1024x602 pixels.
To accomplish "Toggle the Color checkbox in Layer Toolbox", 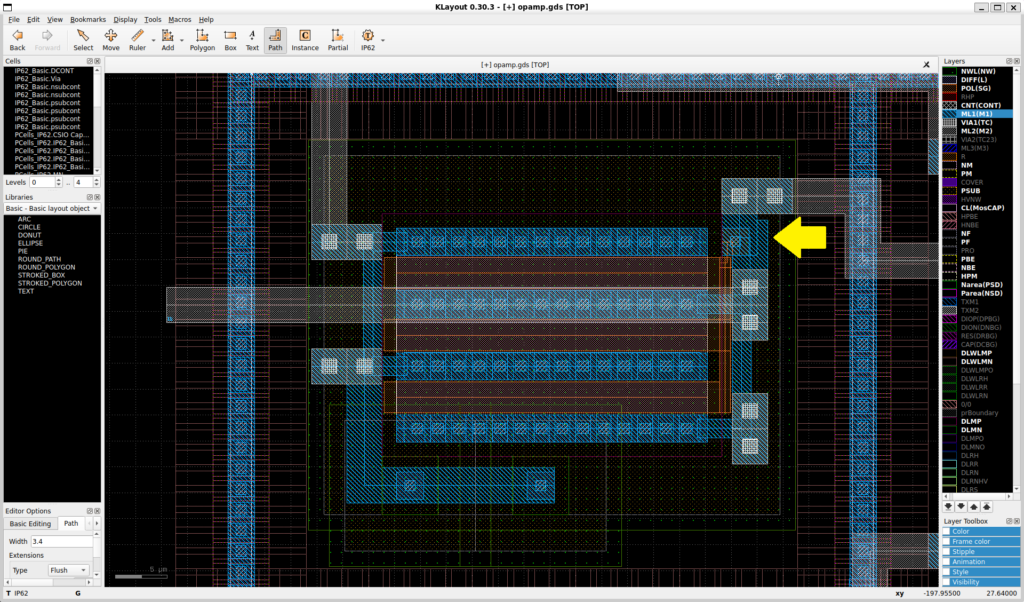I will point(947,532).
